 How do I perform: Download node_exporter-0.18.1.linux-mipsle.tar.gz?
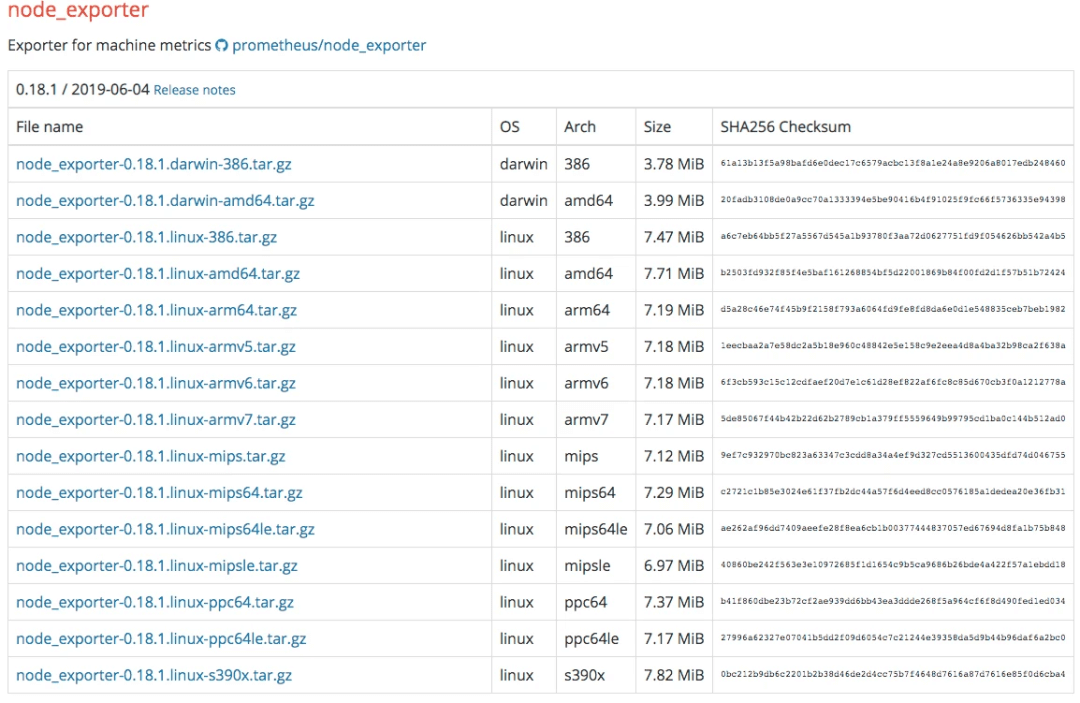pos(157,566)
